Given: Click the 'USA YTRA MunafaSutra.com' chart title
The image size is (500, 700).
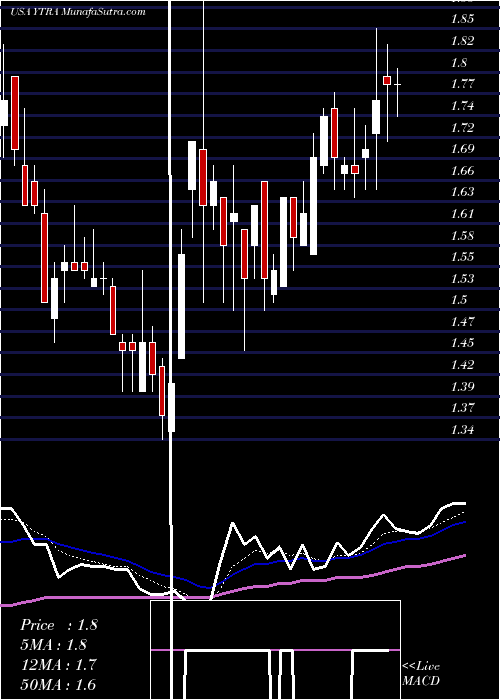Looking at the screenshot, I should (78, 12).
